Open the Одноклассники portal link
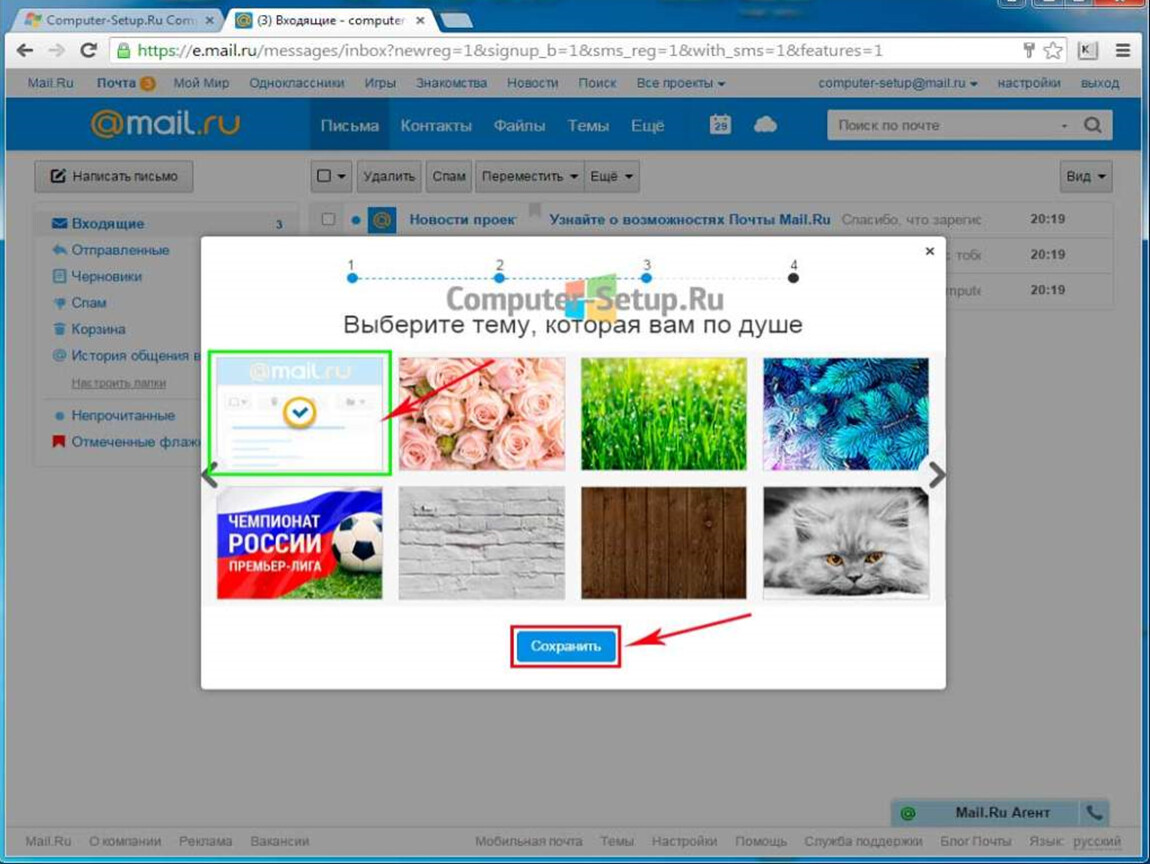 point(296,83)
